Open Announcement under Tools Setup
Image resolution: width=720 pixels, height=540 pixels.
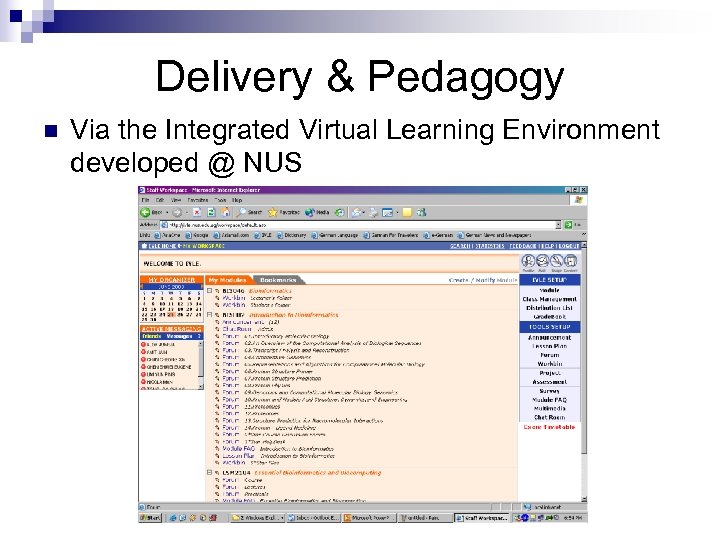[550, 338]
